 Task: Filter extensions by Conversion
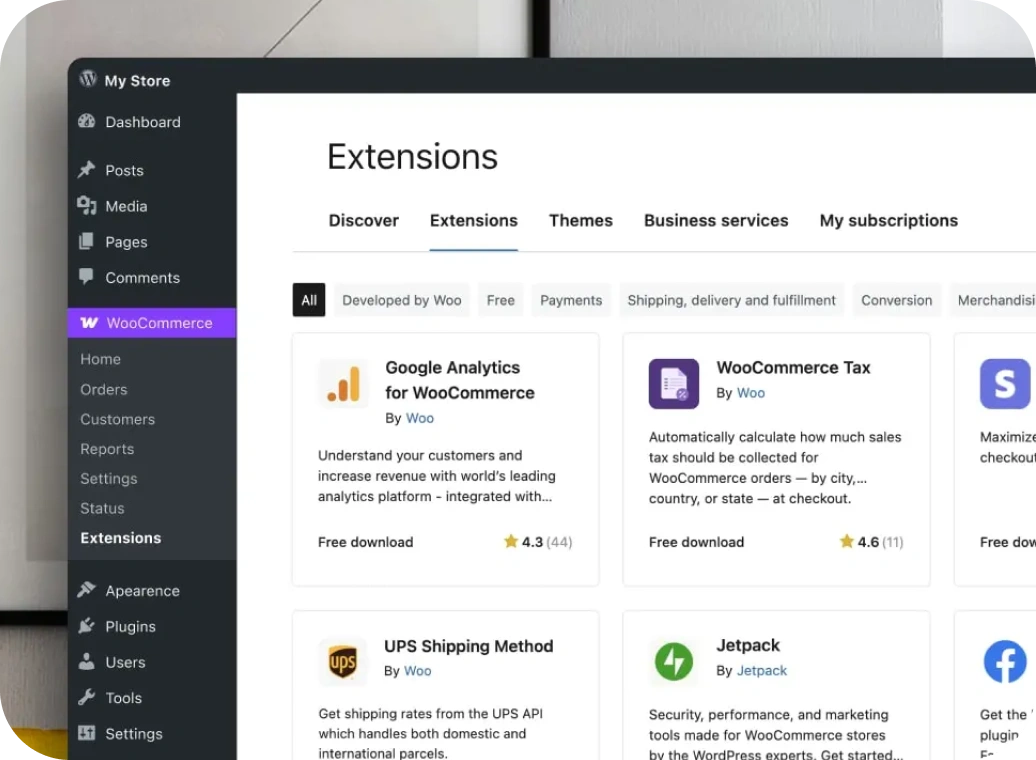pyautogui.click(x=897, y=300)
